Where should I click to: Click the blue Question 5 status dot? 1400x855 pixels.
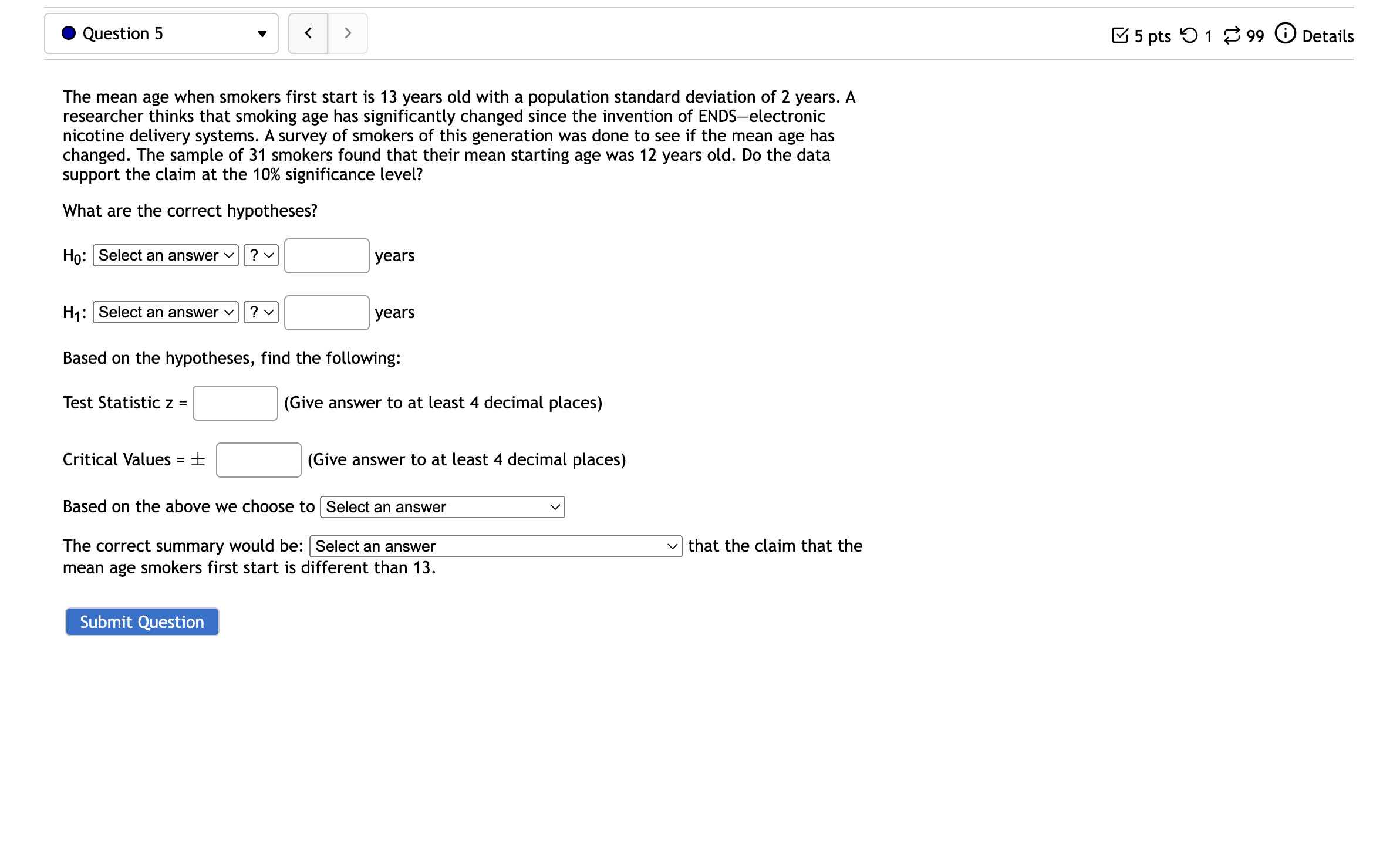point(69,33)
